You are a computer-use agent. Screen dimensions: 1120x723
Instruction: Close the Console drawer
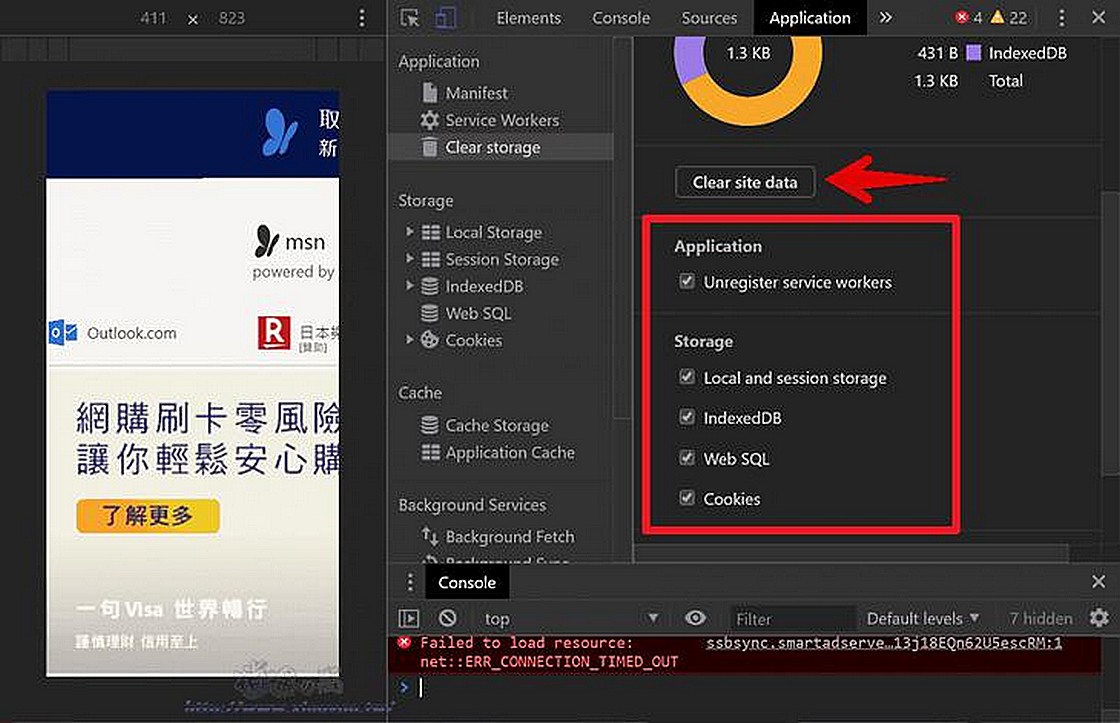coord(1099,582)
